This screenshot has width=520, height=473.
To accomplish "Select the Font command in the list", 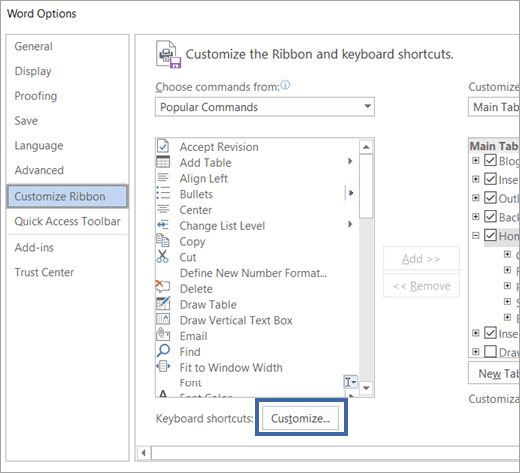I will tap(190, 383).
